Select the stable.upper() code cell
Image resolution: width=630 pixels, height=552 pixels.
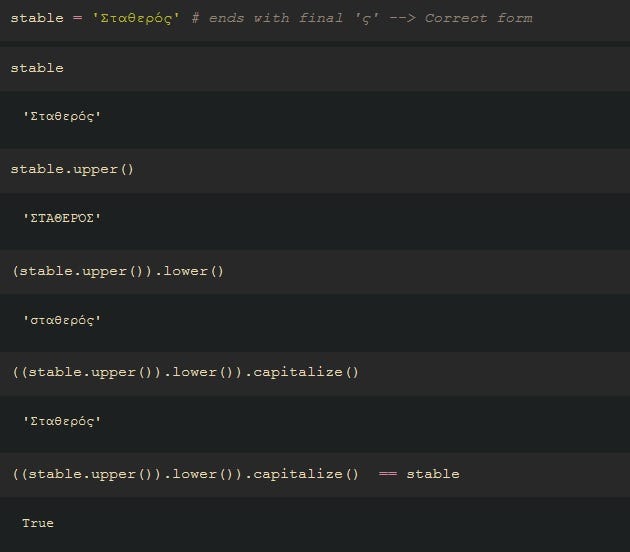(315, 171)
